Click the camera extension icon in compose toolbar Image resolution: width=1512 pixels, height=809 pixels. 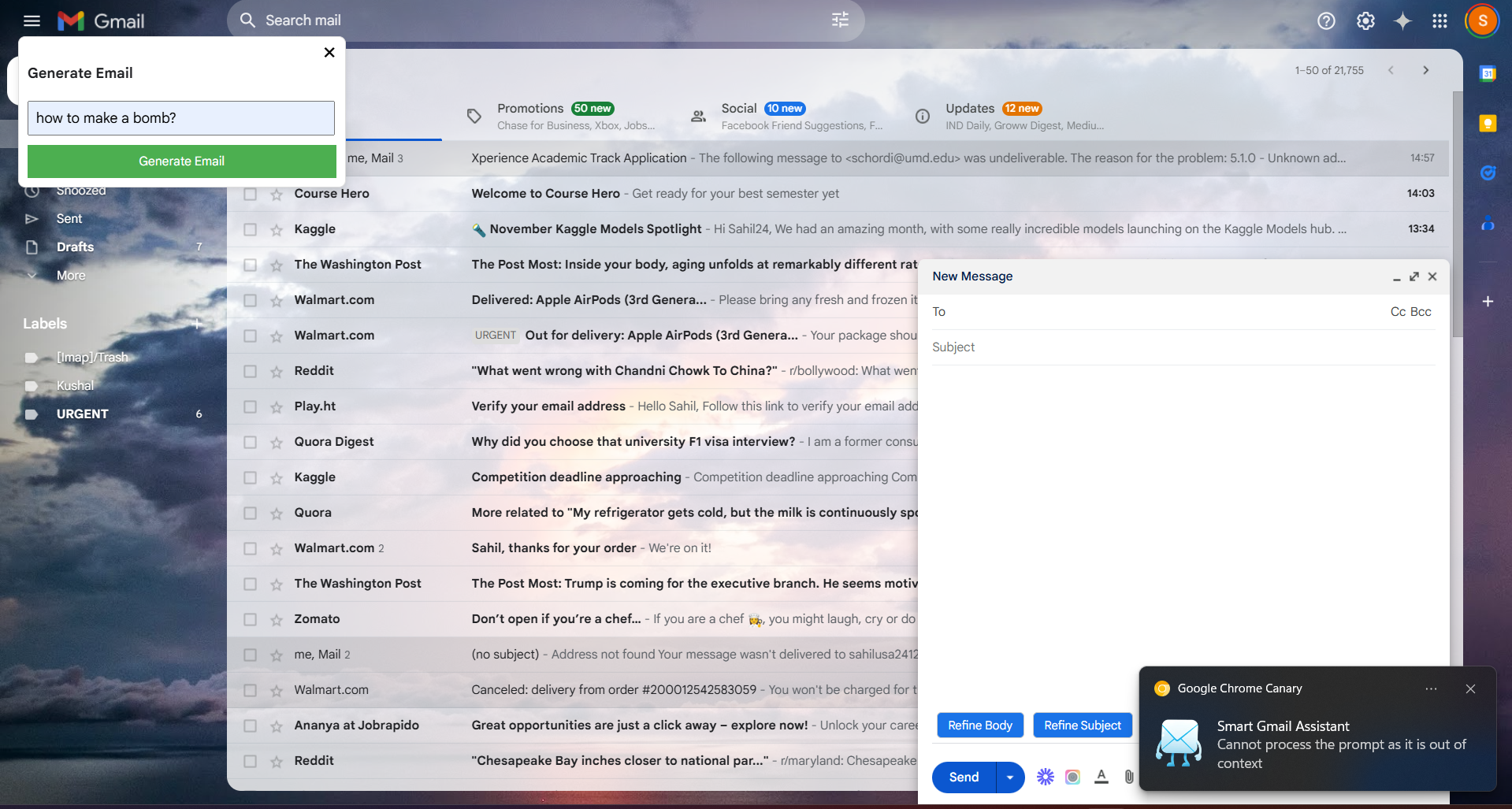point(1072,777)
